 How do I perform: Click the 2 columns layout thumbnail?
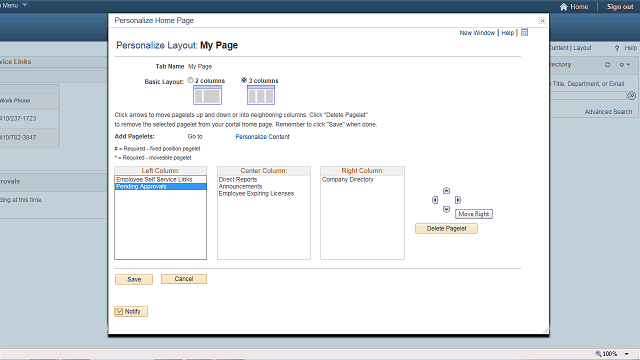pos(207,95)
